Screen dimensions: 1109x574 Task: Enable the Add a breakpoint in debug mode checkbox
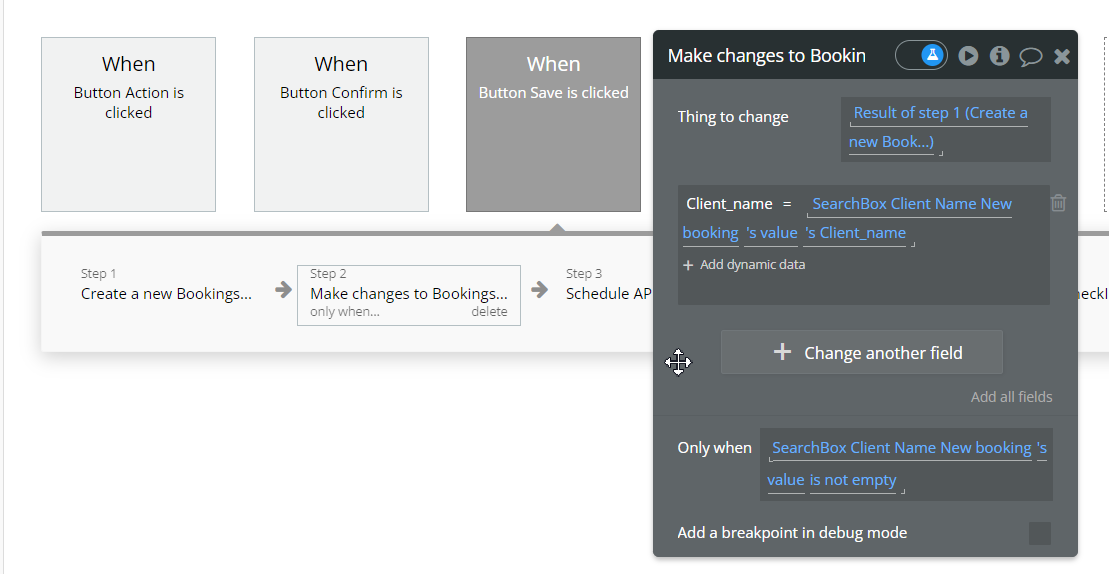tap(1040, 533)
